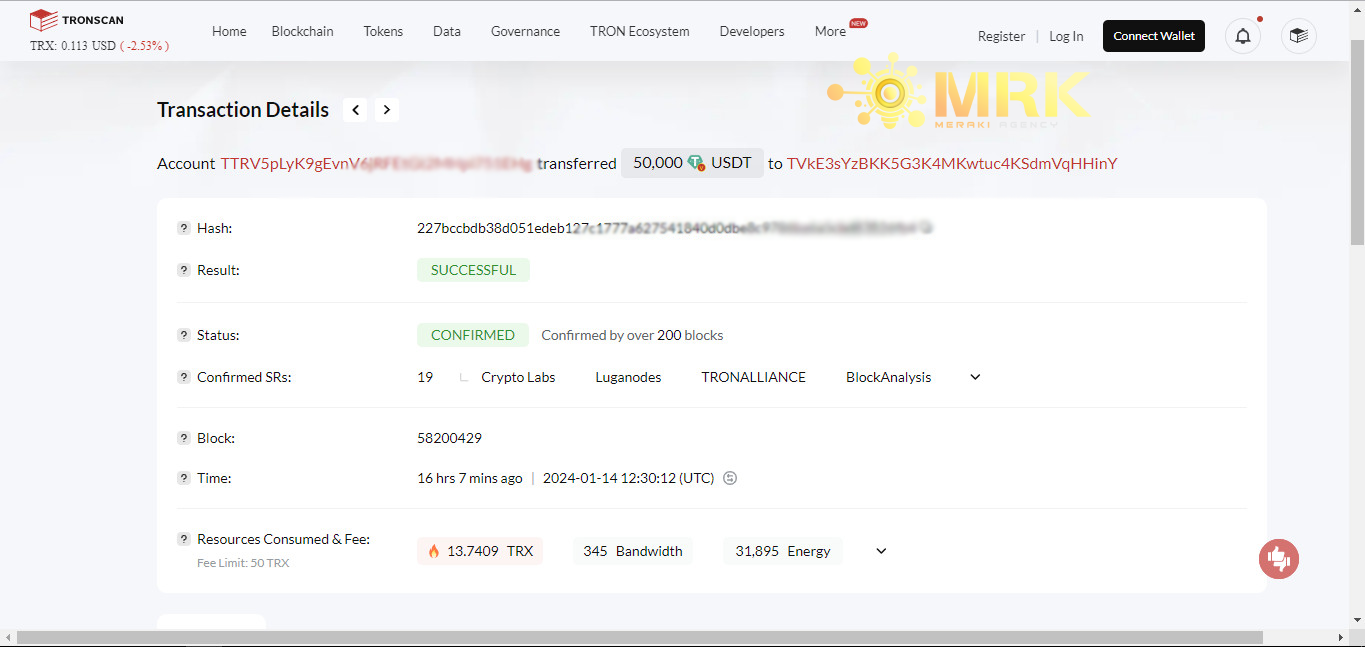Open the Blockchain menu
1365x647 pixels.
click(x=303, y=31)
